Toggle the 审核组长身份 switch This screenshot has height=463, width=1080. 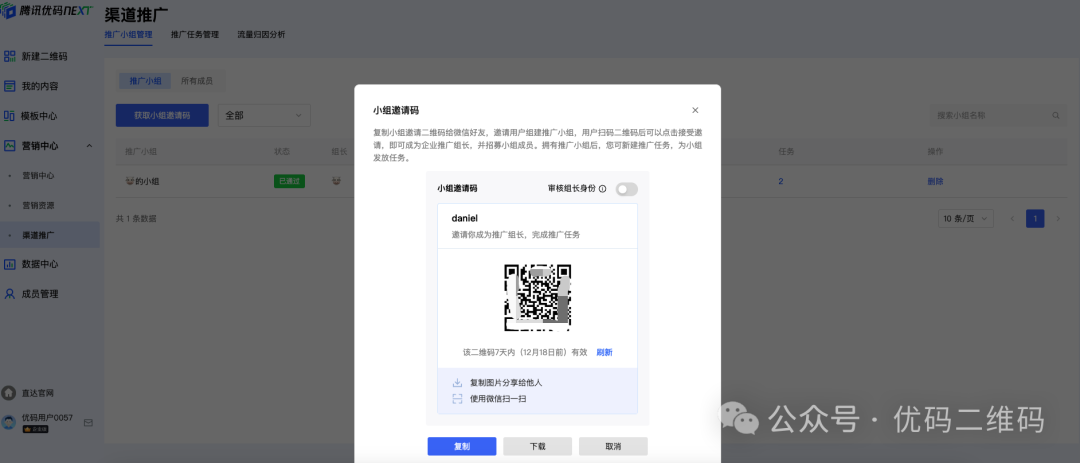(x=627, y=189)
